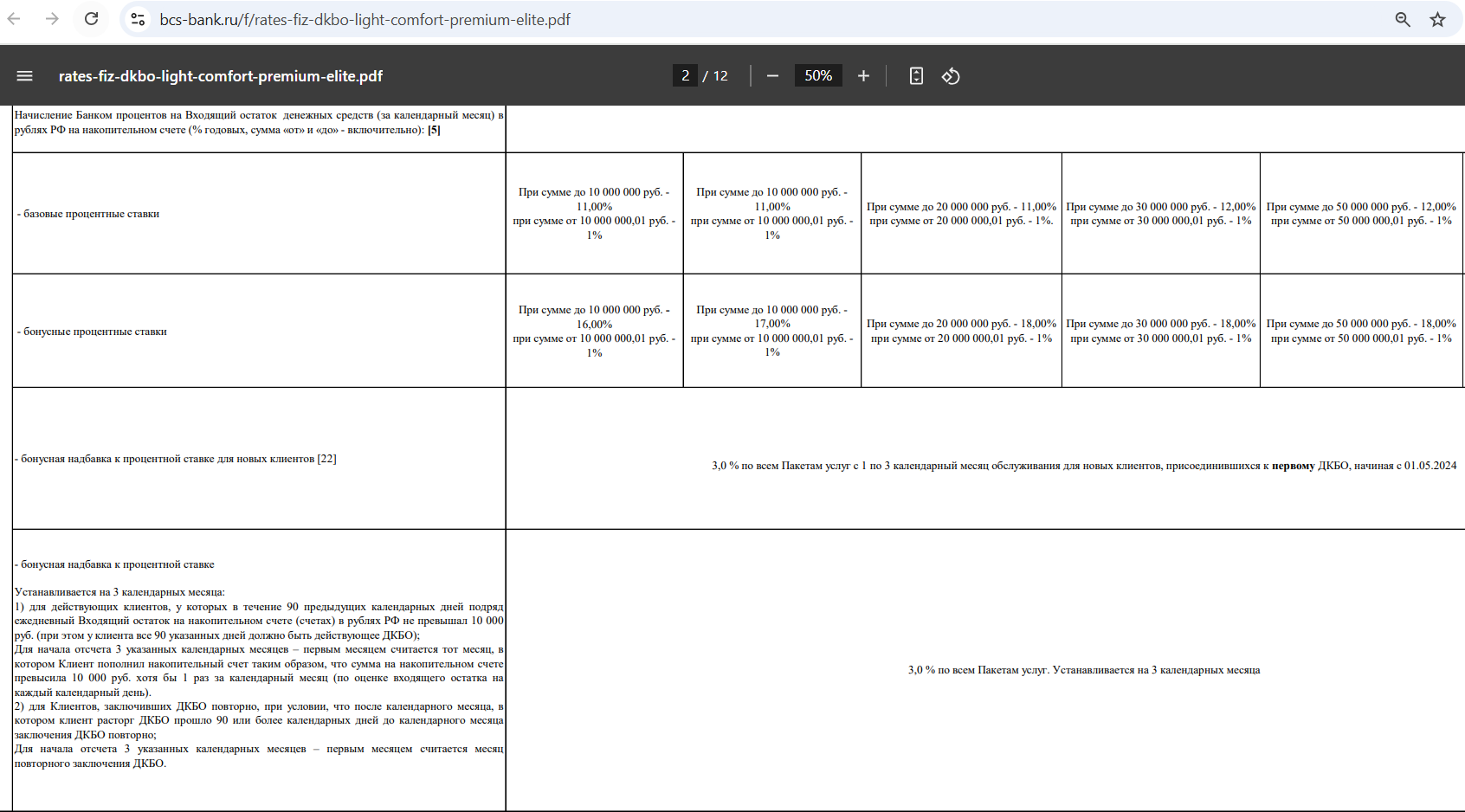View site information icon in address bar
The width and height of the screenshot is (1465, 812).
pyautogui.click(x=138, y=19)
